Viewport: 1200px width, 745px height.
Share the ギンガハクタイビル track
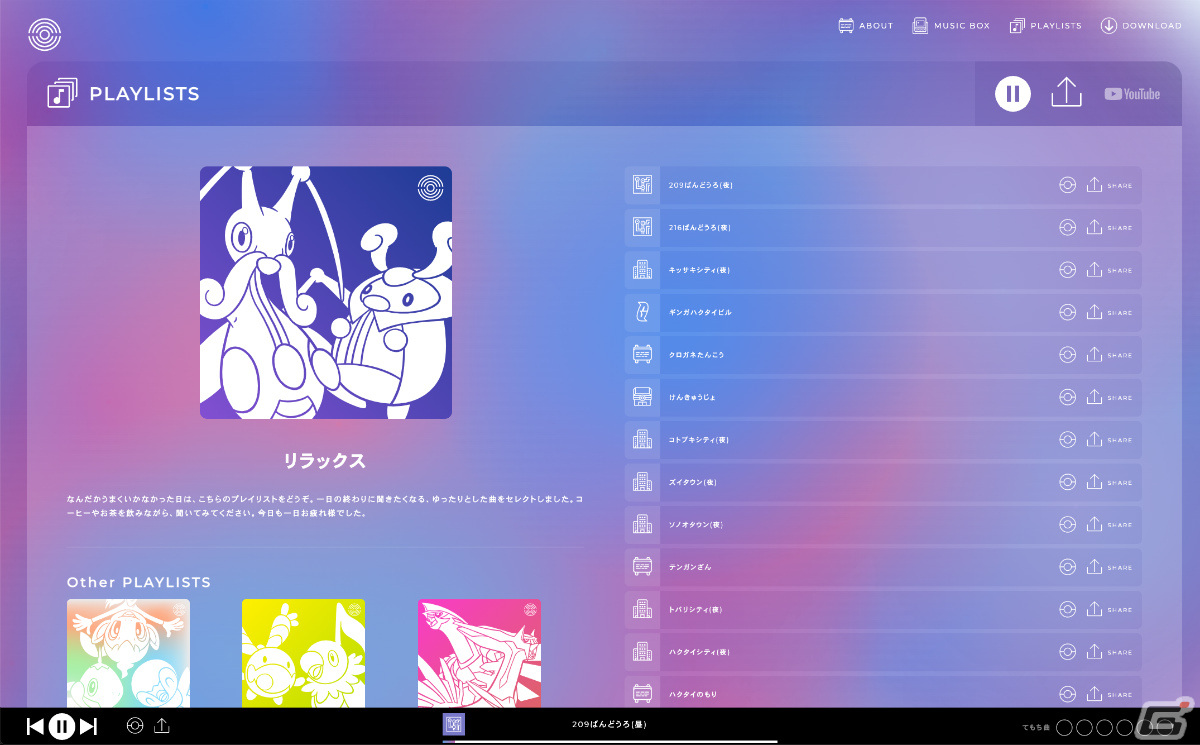[x=1109, y=313]
